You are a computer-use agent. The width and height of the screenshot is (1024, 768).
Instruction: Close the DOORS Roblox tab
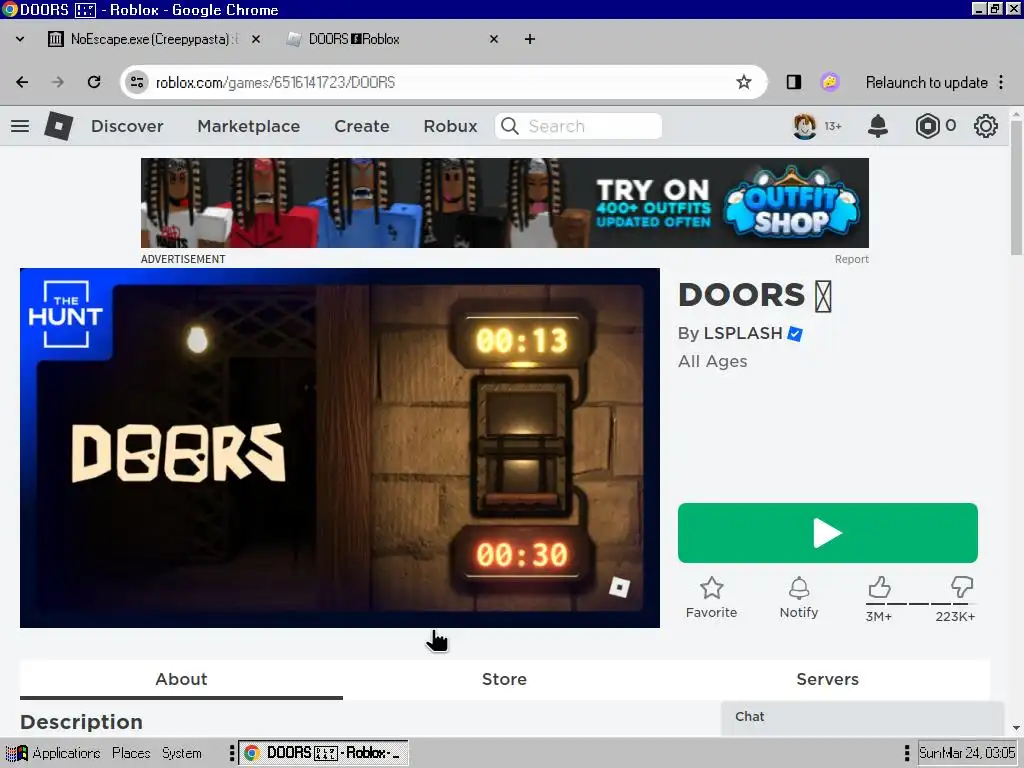[494, 39]
